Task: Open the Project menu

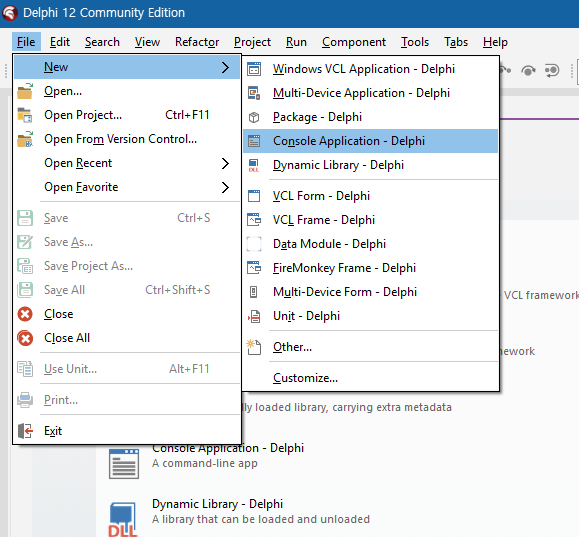Action: [253, 42]
